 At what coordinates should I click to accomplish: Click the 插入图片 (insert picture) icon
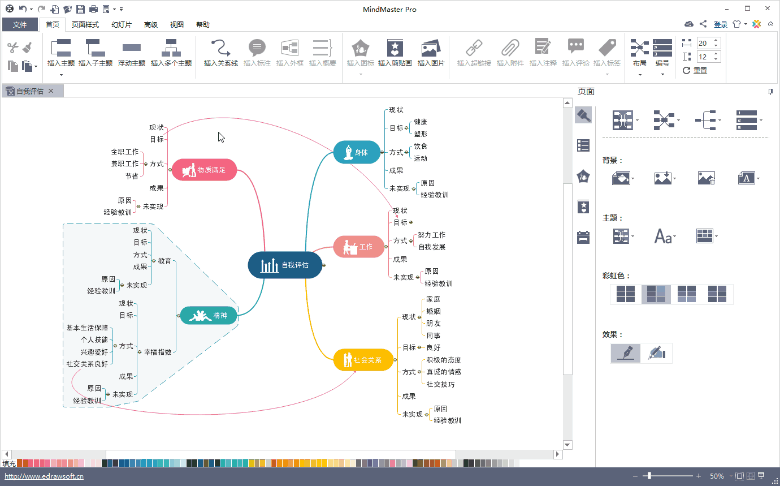point(430,48)
